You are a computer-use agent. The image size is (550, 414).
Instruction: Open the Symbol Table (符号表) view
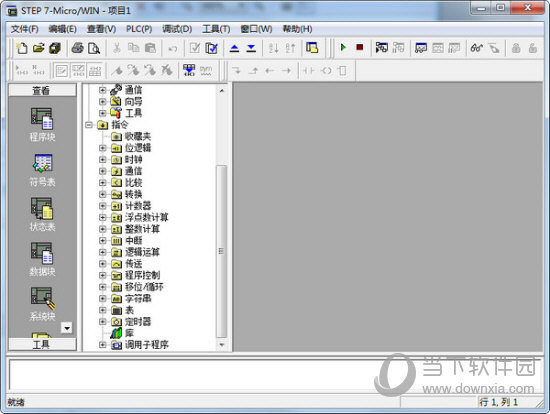coord(42,170)
